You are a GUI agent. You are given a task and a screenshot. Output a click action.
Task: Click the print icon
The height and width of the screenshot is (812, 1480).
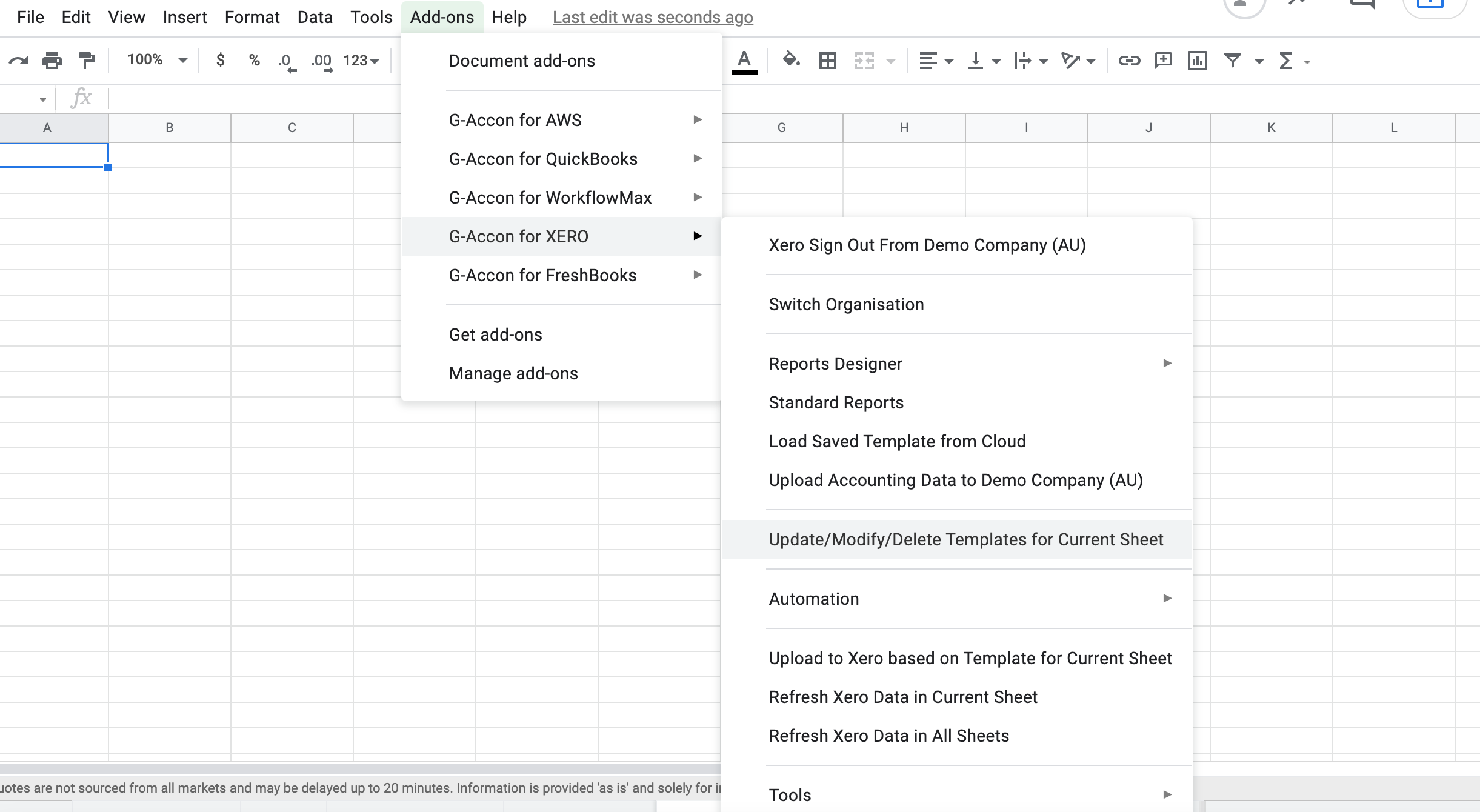tap(52, 61)
